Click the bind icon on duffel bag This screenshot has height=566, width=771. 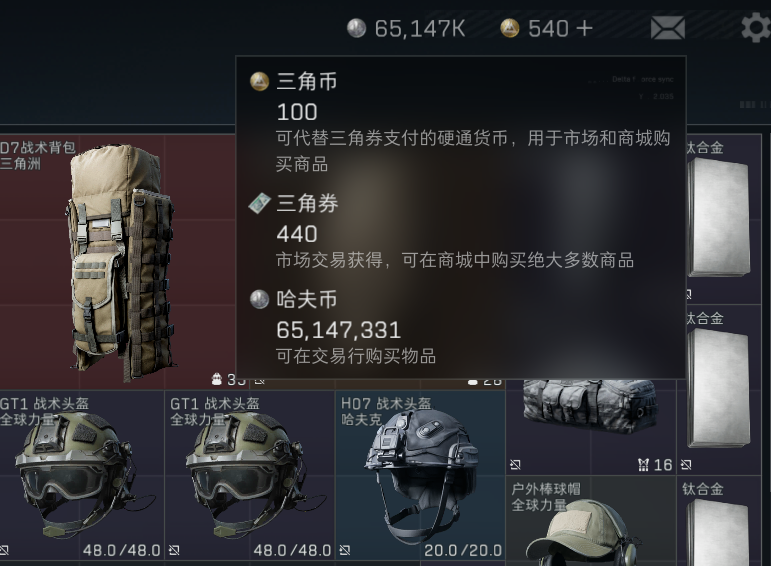[515, 465]
